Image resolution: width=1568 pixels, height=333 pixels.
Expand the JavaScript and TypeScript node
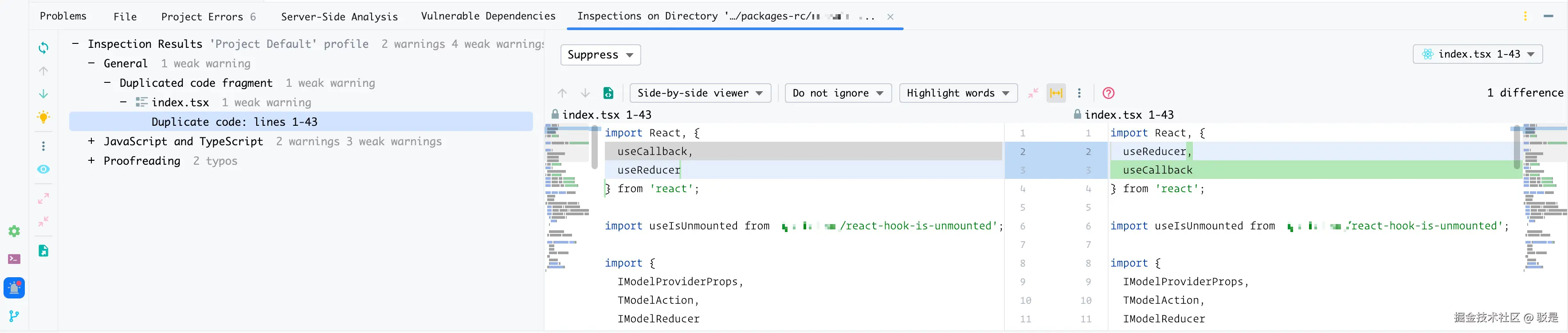pos(91,142)
